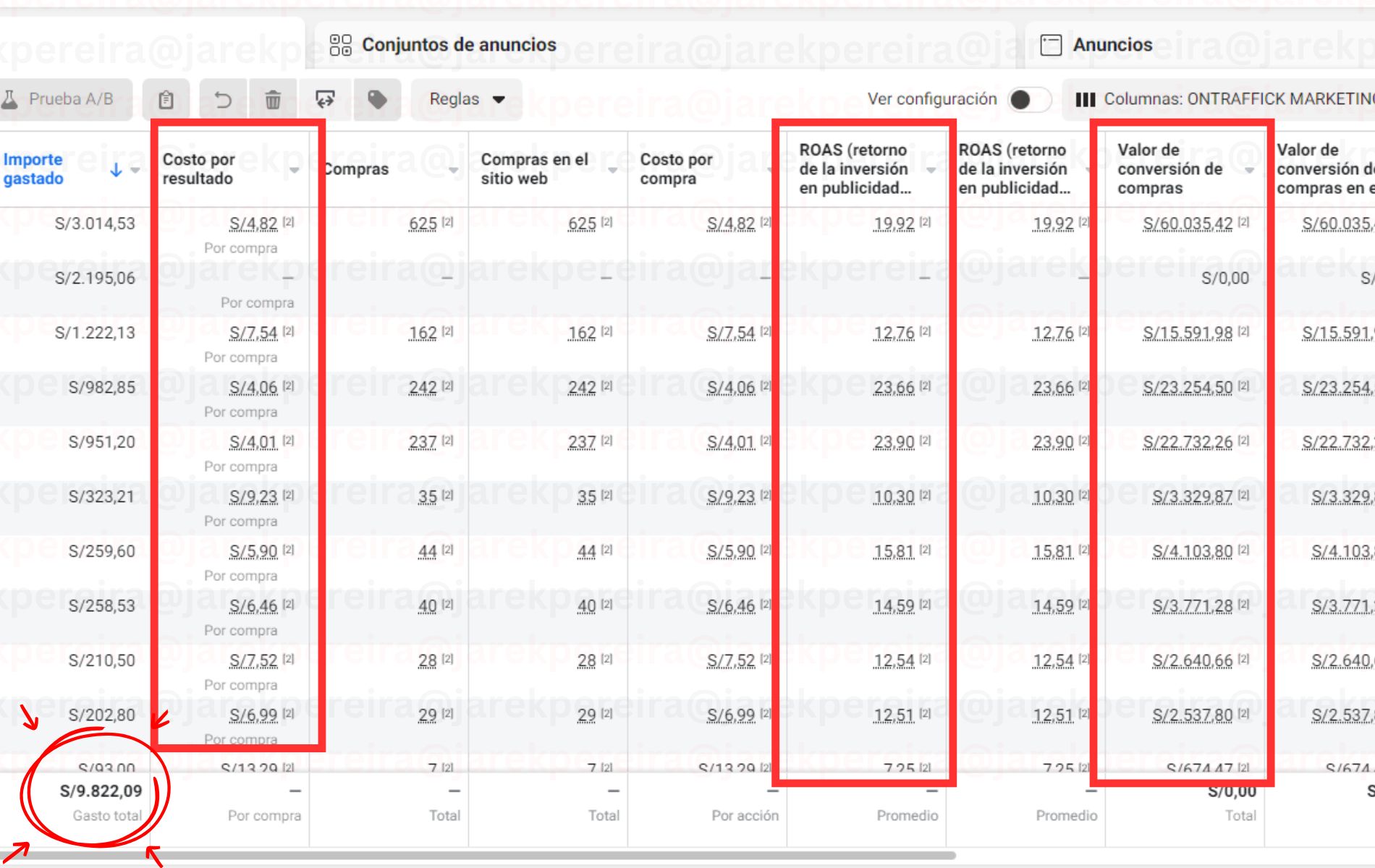
Task: Open the Compras column header dropdown
Action: tap(454, 171)
